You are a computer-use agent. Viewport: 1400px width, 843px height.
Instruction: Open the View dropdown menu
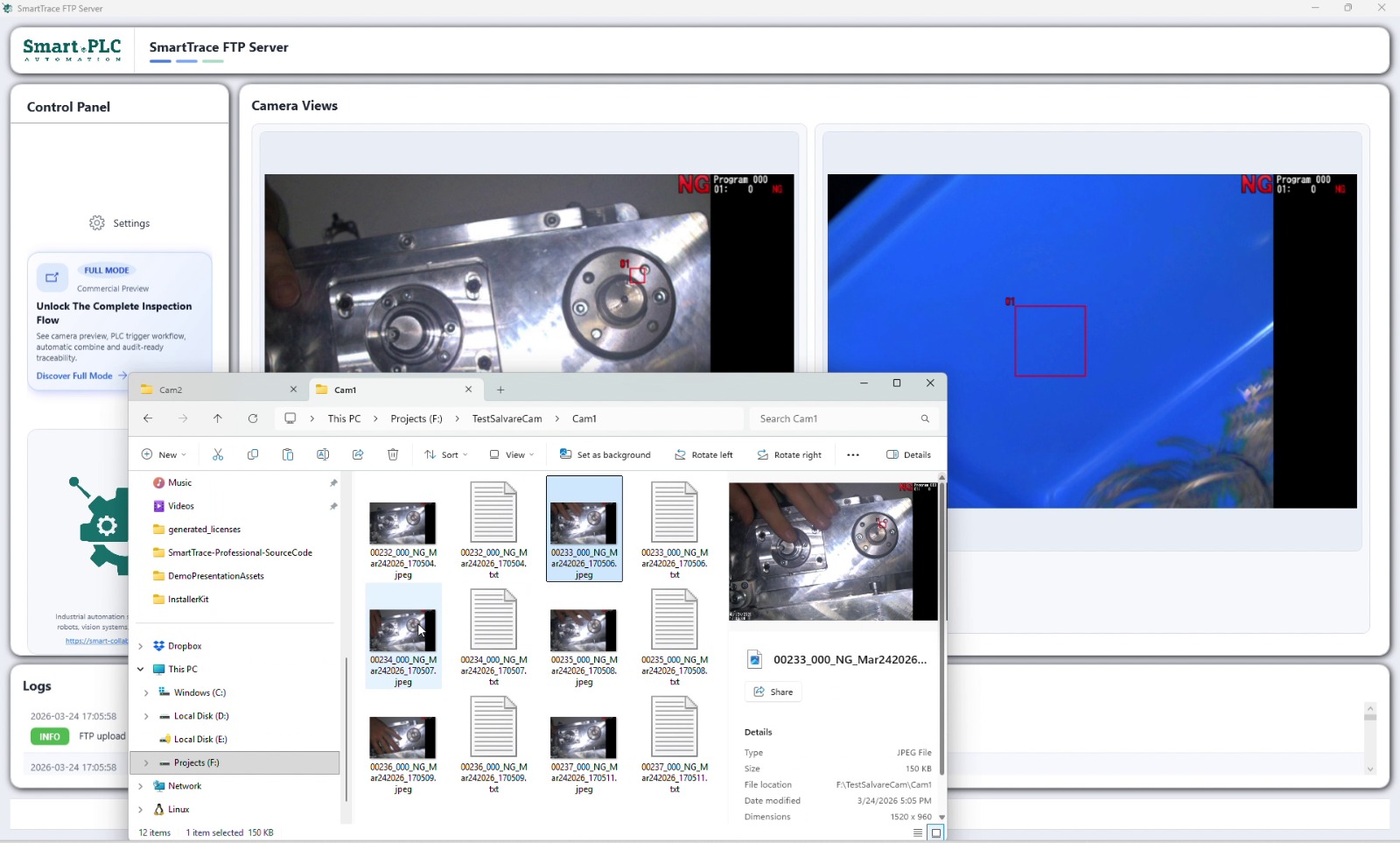[x=512, y=454]
